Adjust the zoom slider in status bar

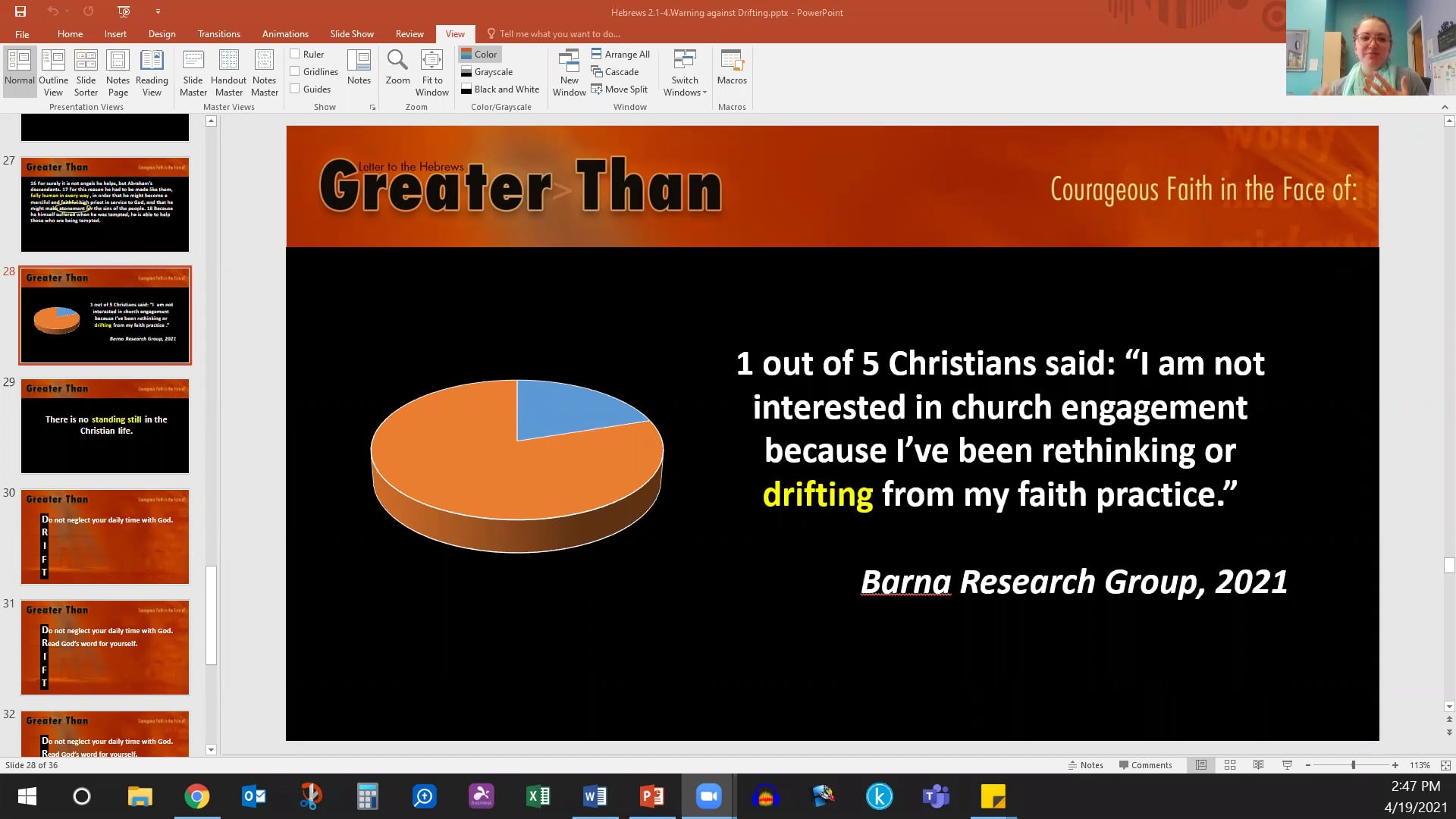click(x=1353, y=765)
